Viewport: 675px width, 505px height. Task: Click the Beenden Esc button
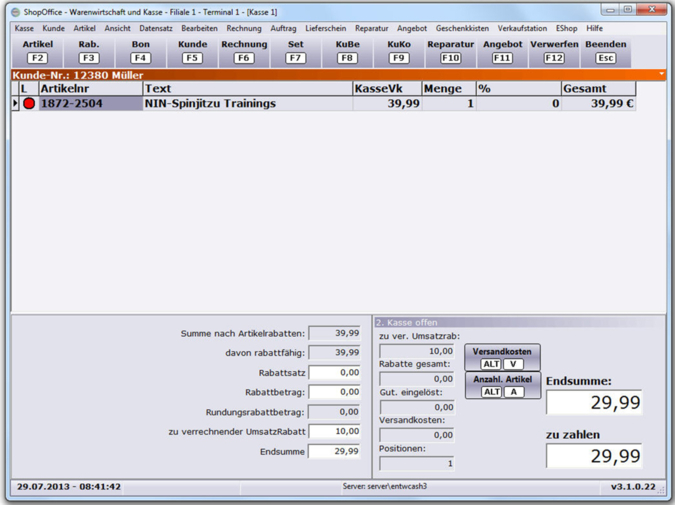(605, 51)
